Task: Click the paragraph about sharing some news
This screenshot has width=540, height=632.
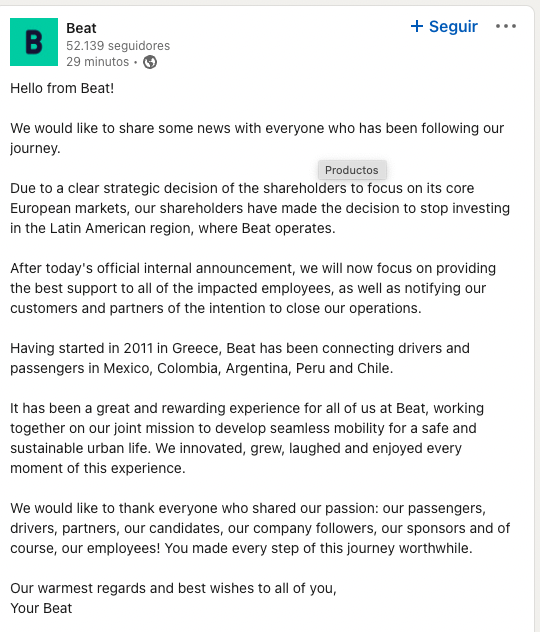Action: click(257, 138)
